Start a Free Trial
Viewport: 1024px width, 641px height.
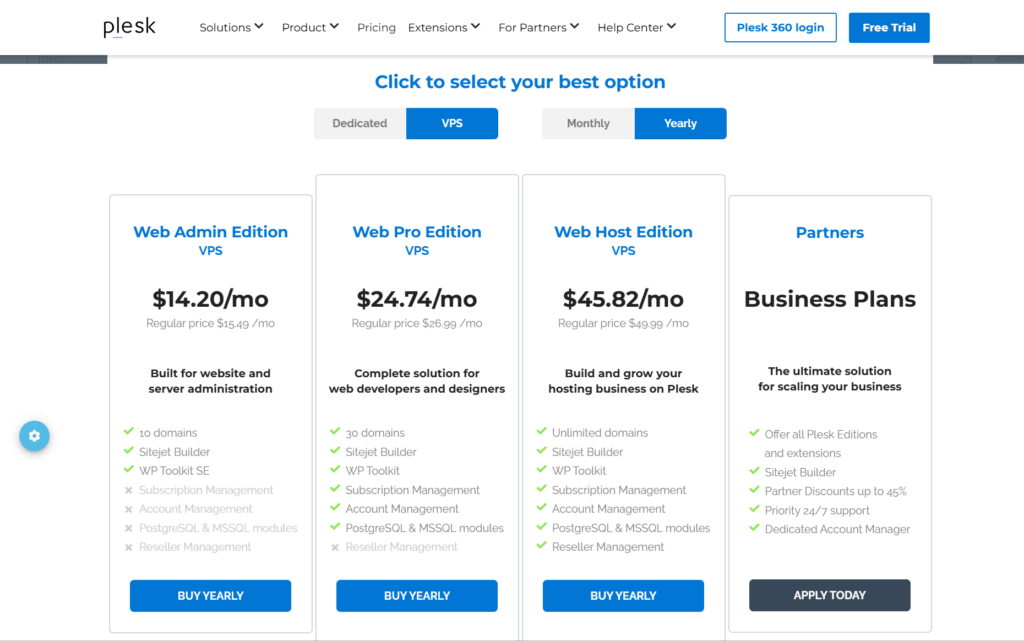click(x=889, y=27)
